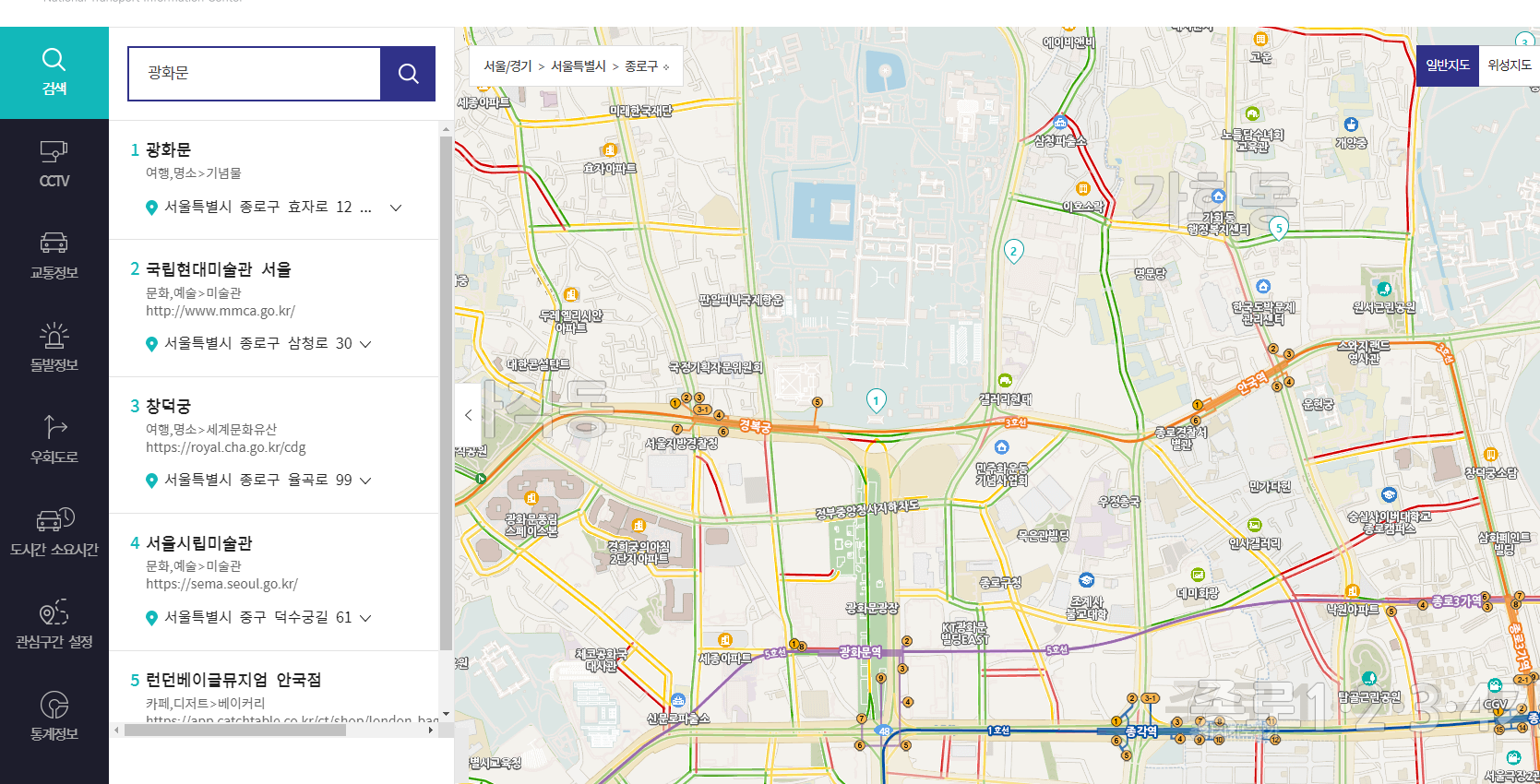
Task: Click the 종로구청 label on map
Action: coord(1000,583)
